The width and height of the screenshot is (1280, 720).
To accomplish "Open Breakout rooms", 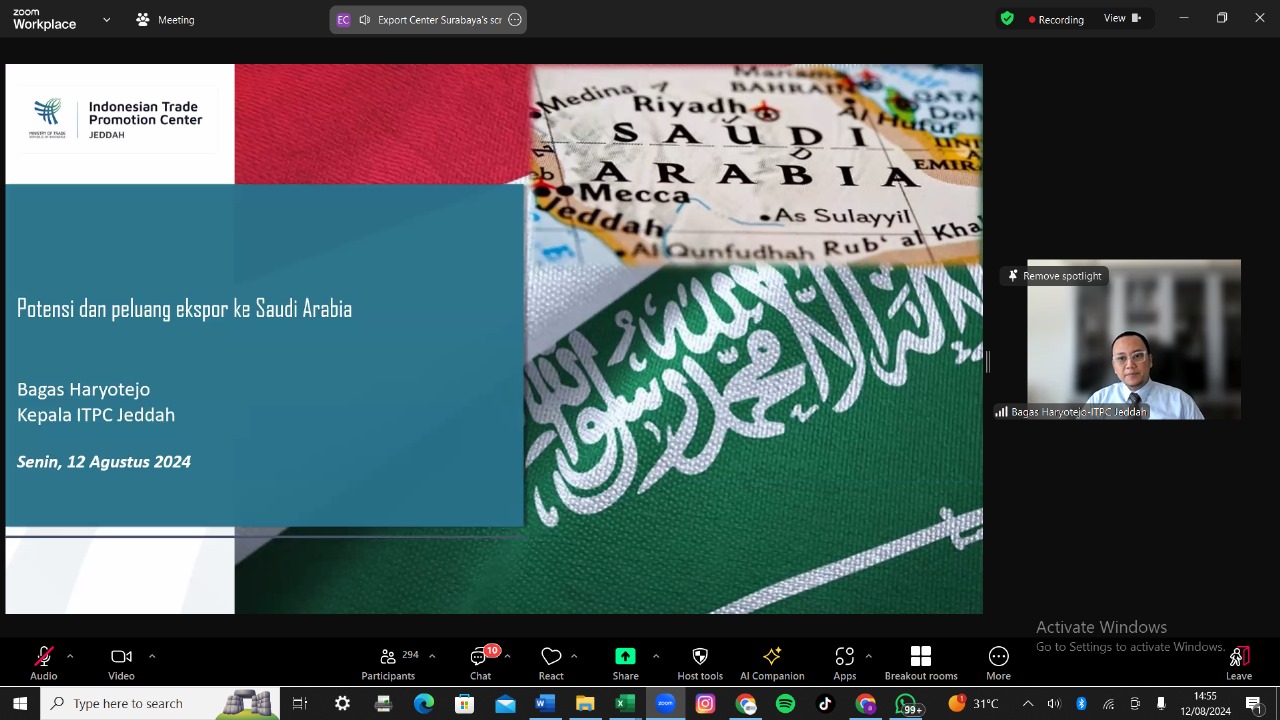I will coord(921,663).
